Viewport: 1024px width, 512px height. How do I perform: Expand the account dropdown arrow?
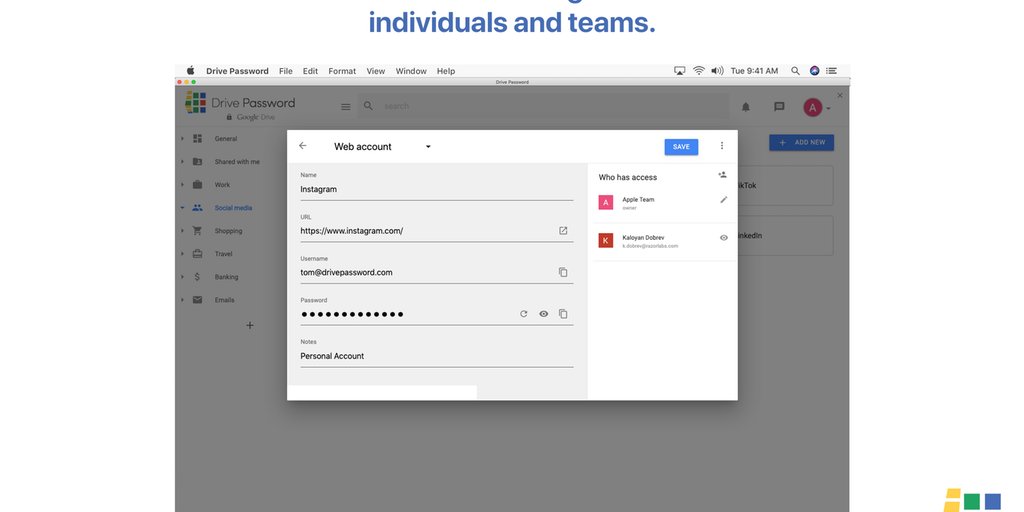pos(828,108)
